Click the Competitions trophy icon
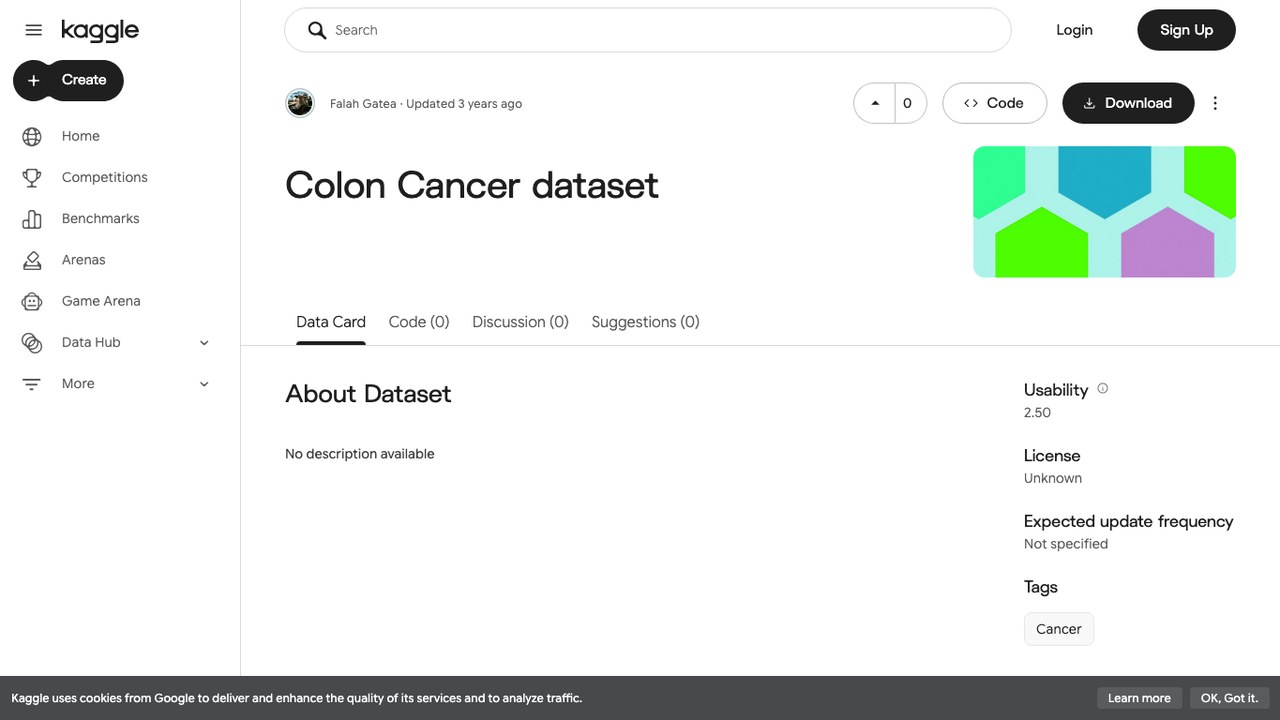 (x=32, y=177)
